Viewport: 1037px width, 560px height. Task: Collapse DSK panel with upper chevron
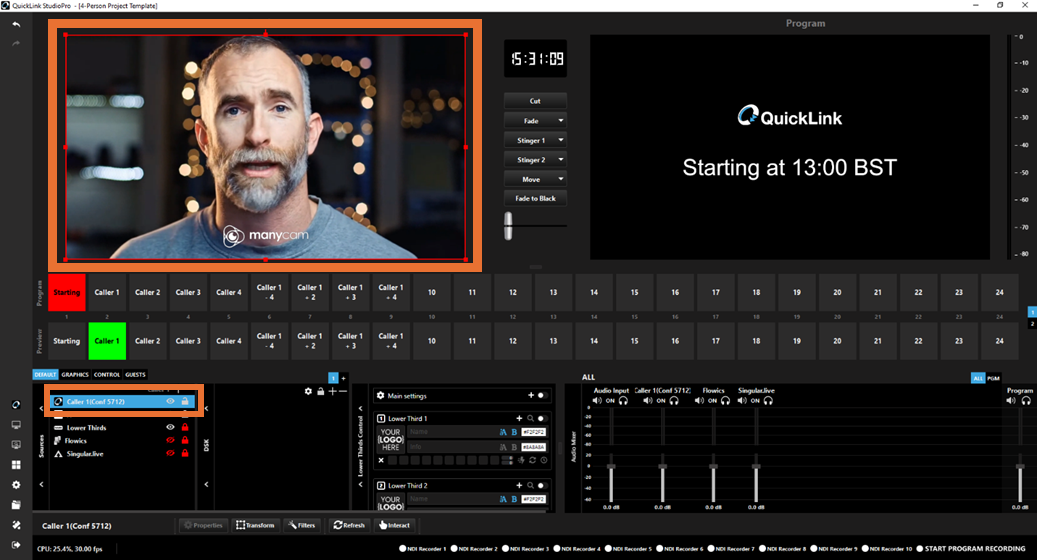point(206,409)
